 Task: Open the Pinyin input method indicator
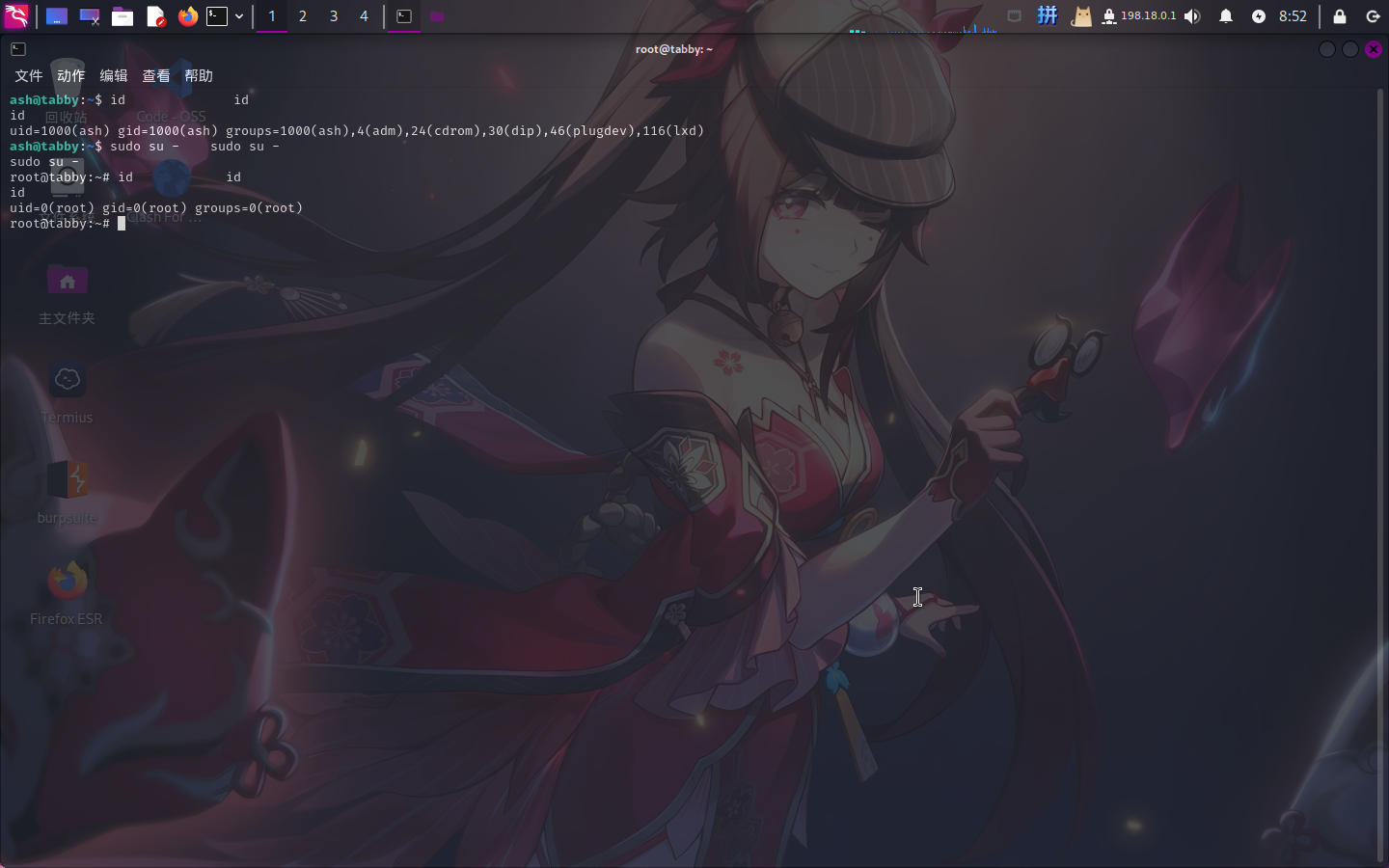coord(1048,16)
